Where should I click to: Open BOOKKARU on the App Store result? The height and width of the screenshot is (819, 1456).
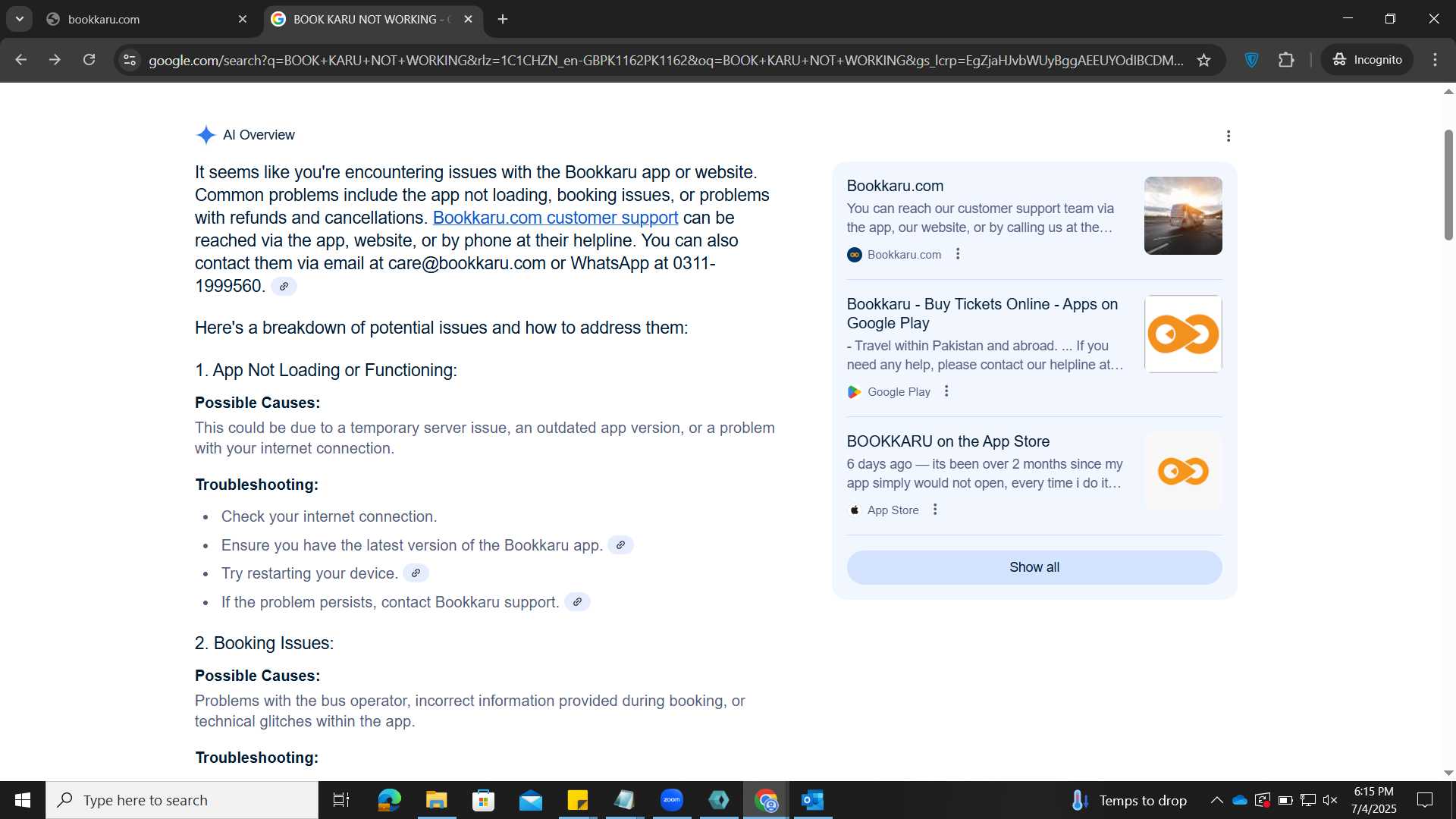[948, 441]
